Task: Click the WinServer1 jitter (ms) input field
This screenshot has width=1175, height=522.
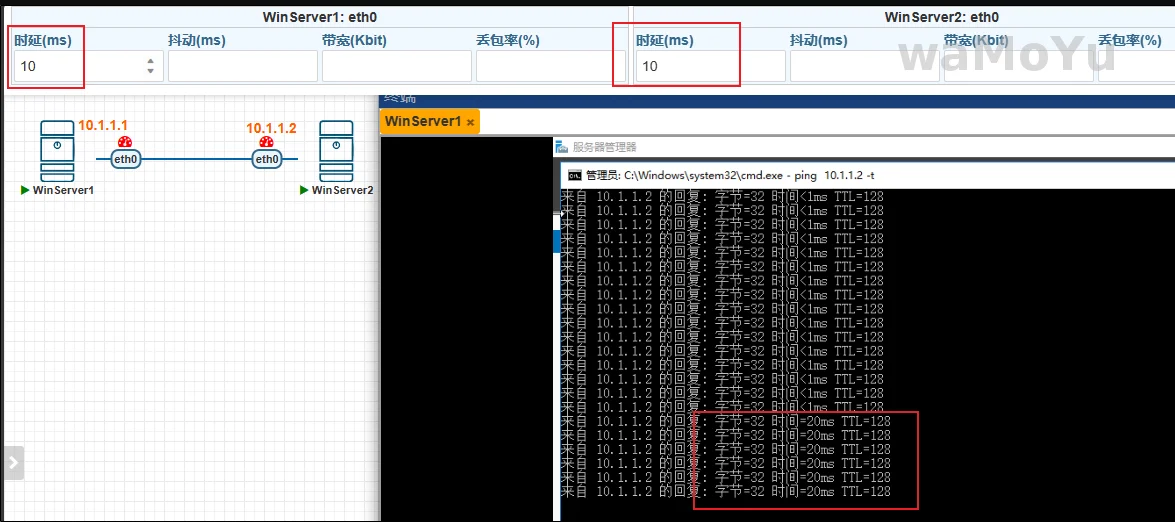Action: point(242,66)
